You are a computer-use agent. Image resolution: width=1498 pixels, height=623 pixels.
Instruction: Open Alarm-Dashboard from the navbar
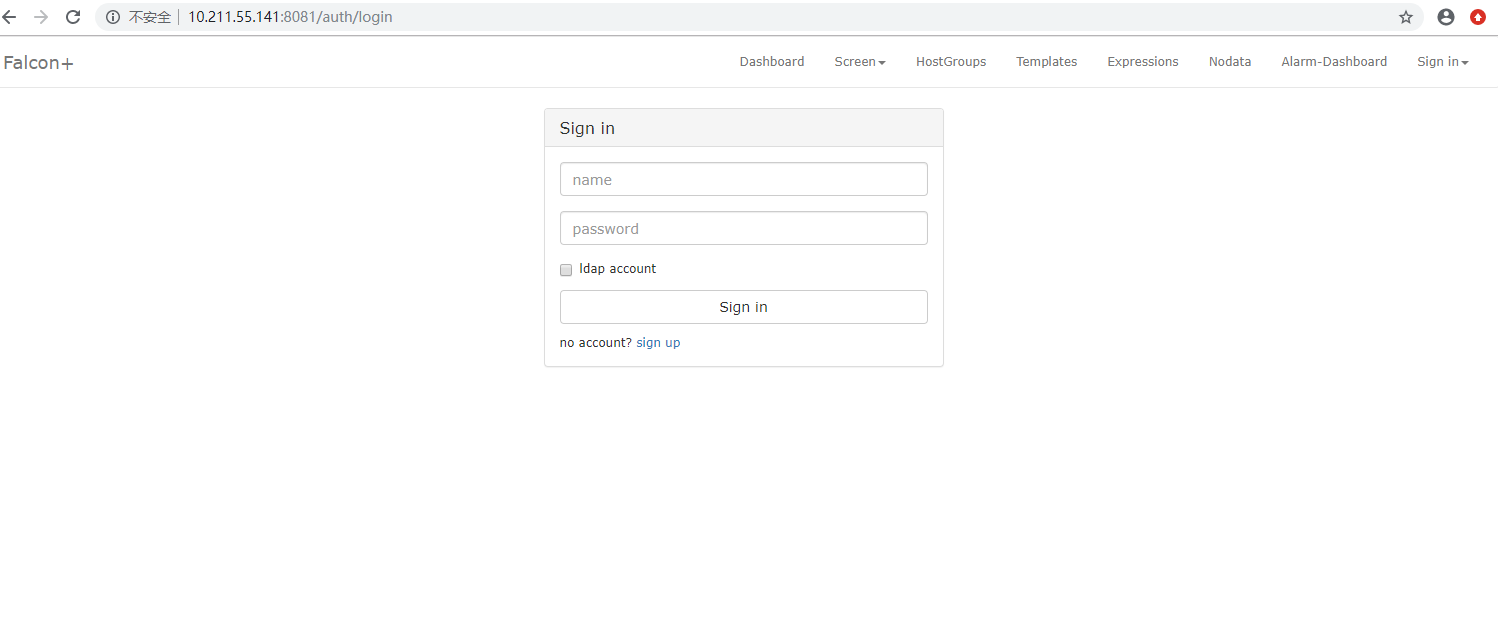tap(1333, 62)
